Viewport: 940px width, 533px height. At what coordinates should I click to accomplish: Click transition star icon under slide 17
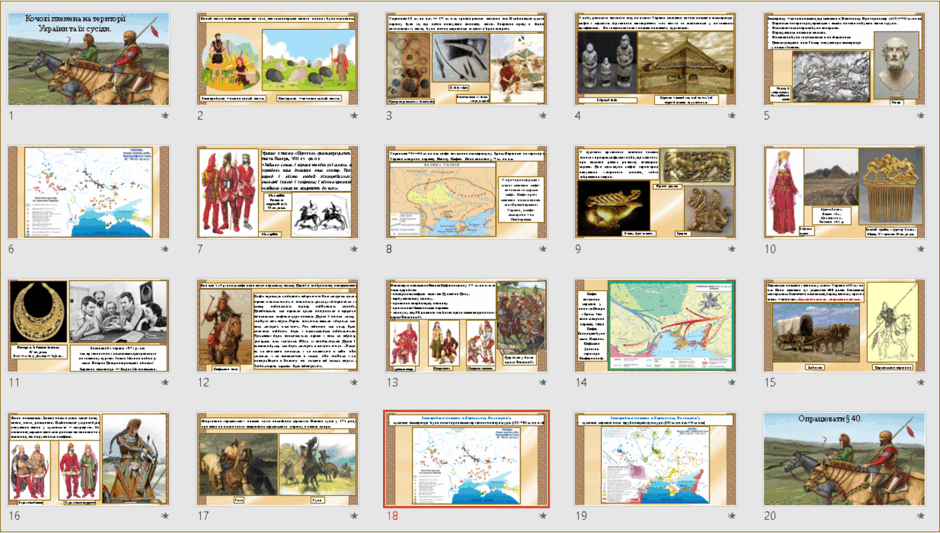click(354, 516)
